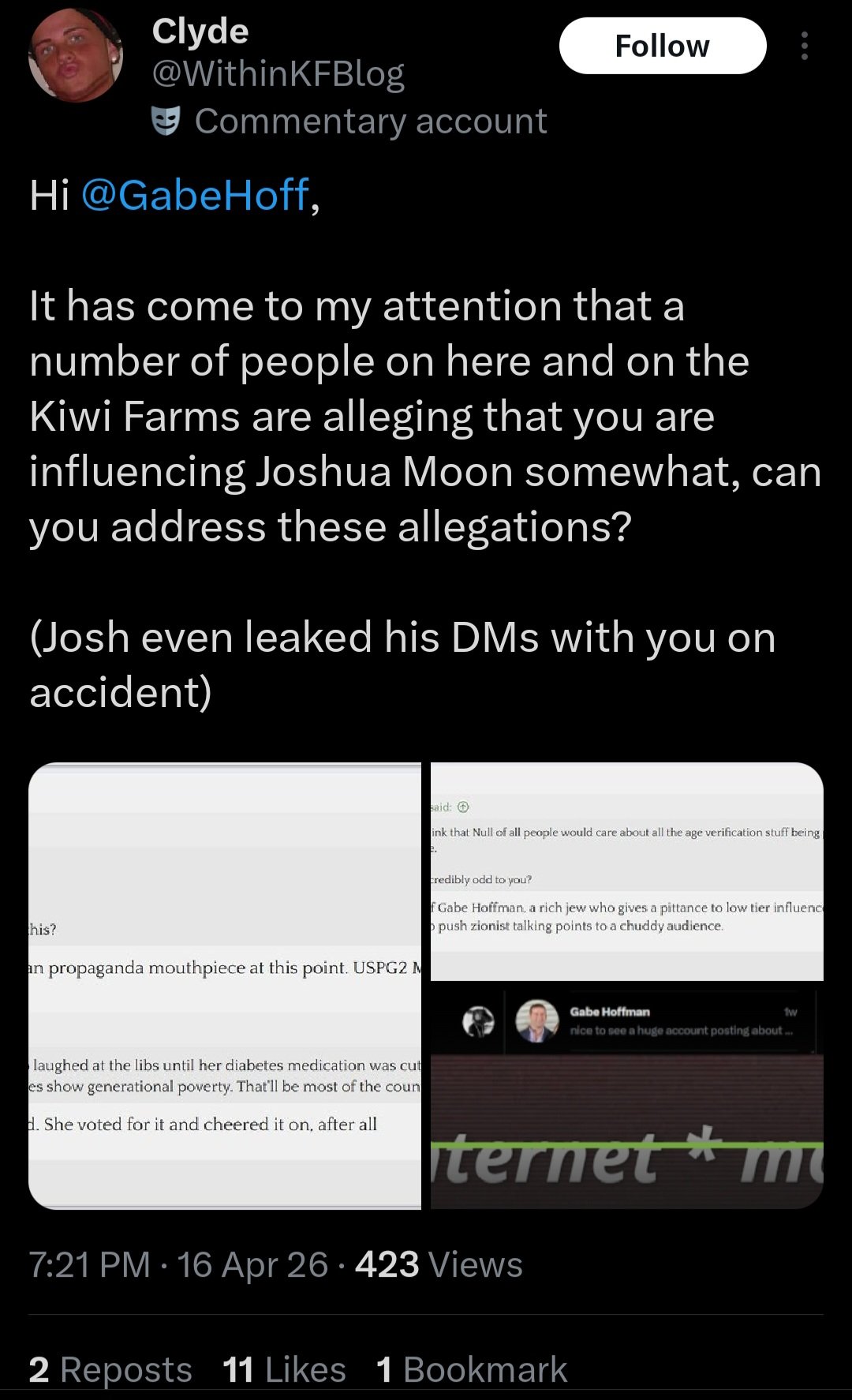The image size is (852, 1400).
Task: Select the tweet body text
Action: (426, 444)
